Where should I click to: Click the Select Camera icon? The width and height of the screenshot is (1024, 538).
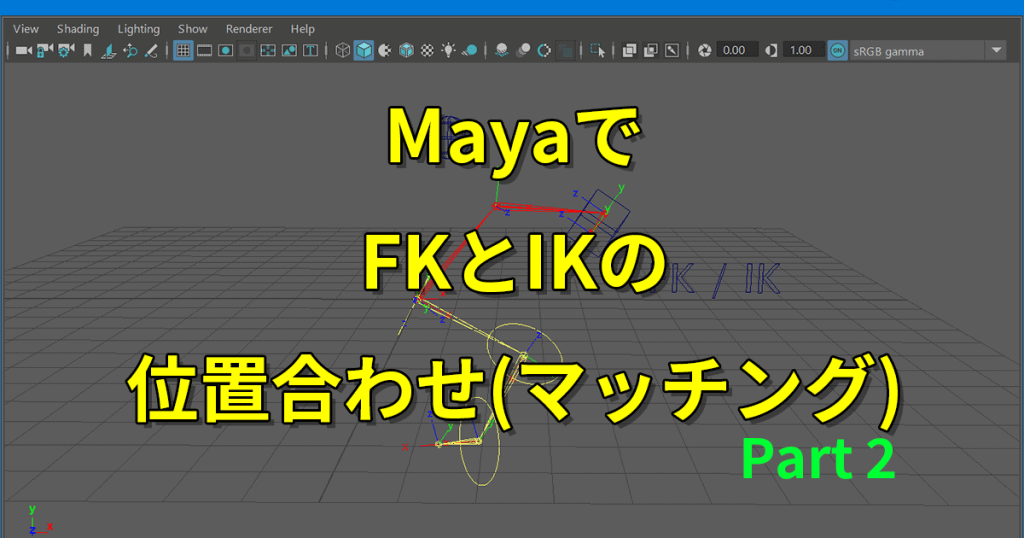coord(22,50)
